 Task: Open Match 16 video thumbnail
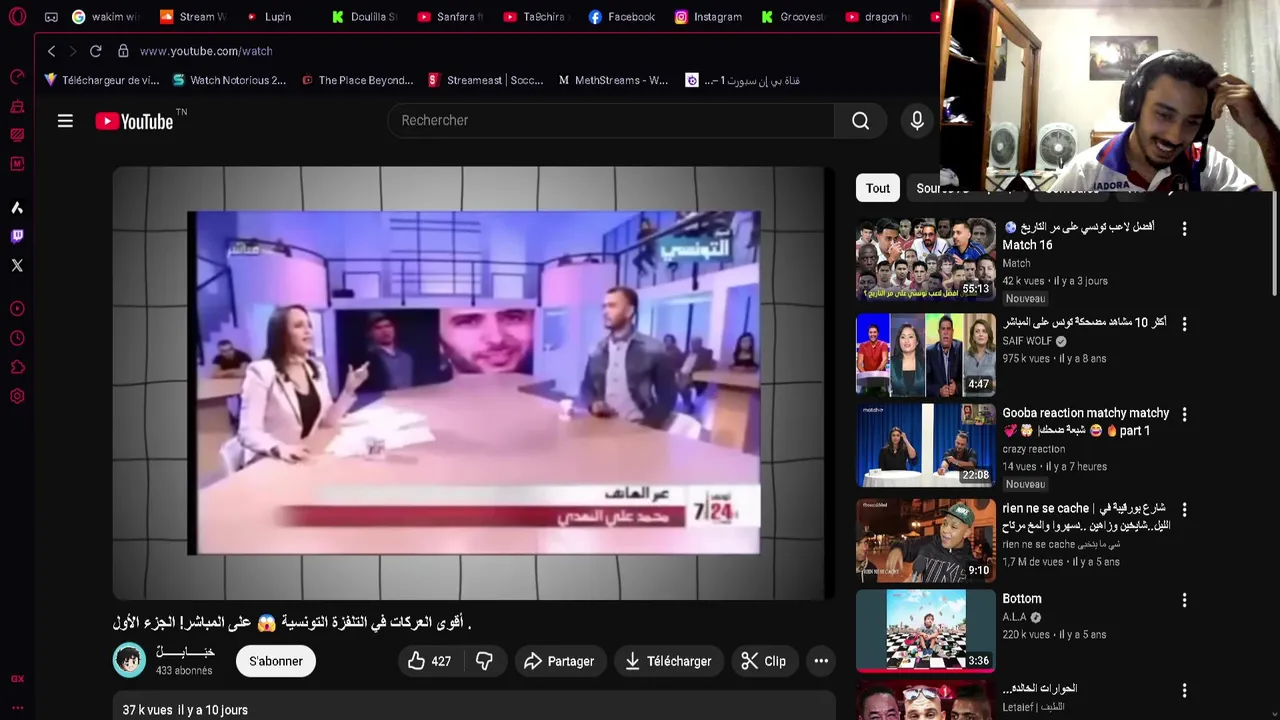[x=926, y=260]
